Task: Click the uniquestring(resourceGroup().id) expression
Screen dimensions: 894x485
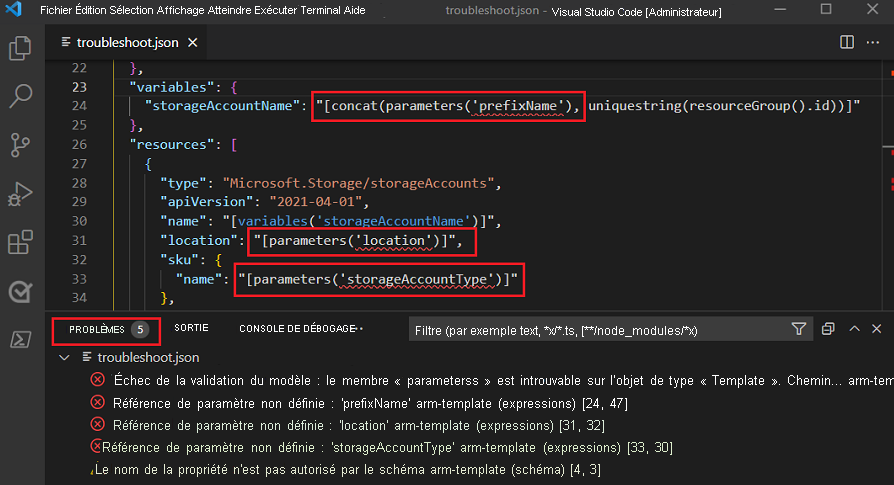Action: [x=717, y=106]
